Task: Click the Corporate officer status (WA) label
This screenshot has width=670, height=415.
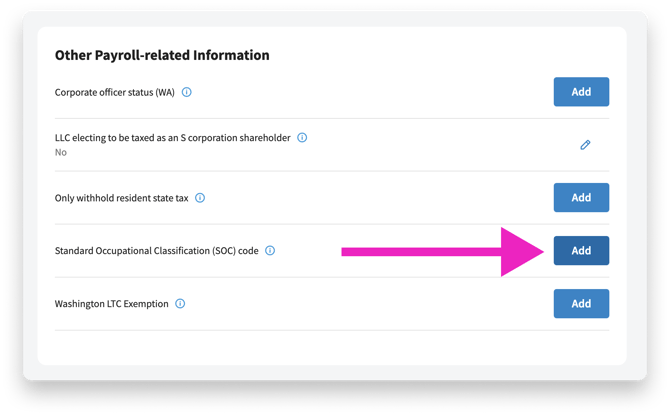Action: point(115,92)
